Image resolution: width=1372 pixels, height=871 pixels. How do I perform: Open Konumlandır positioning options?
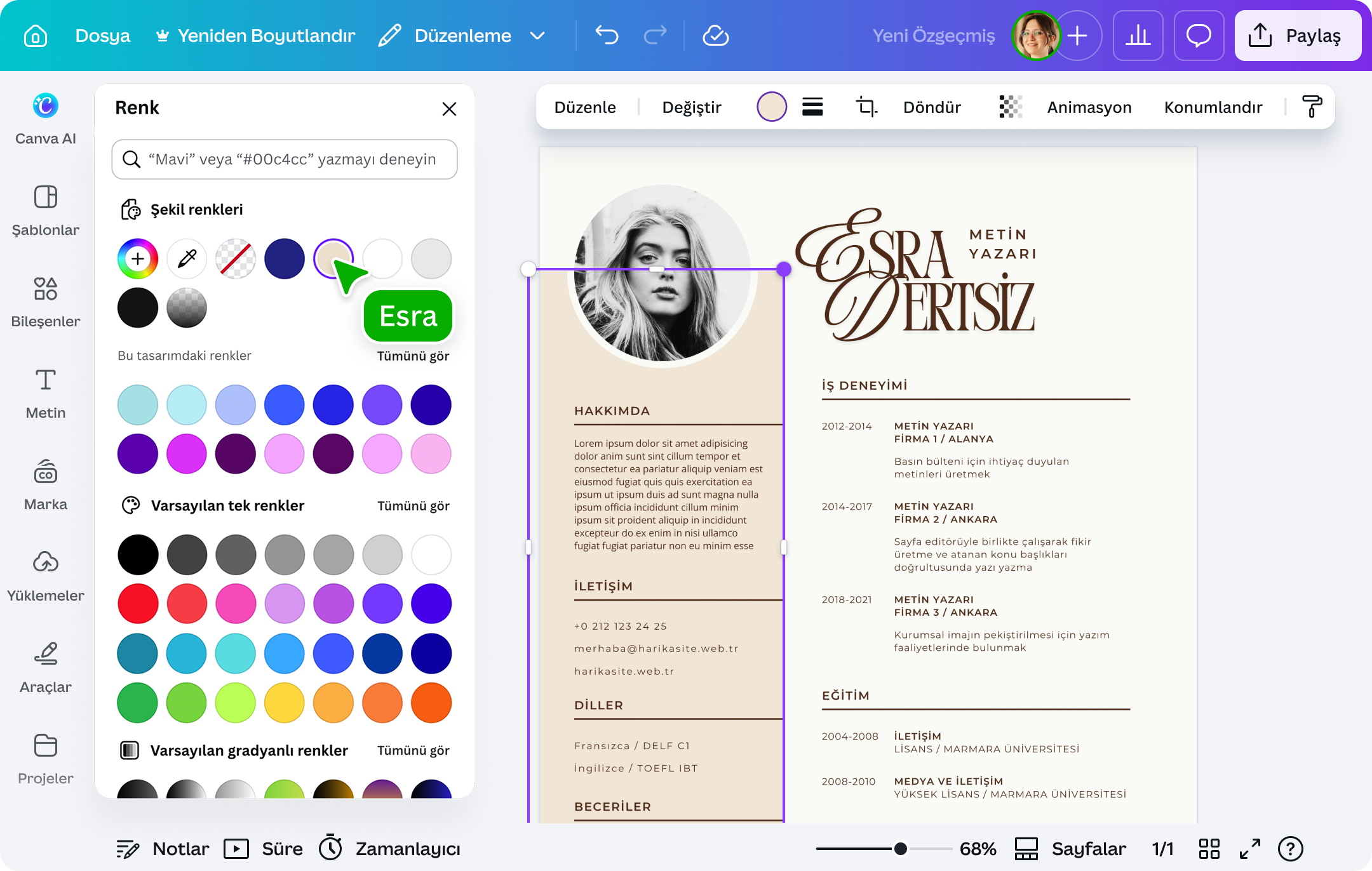point(1213,107)
